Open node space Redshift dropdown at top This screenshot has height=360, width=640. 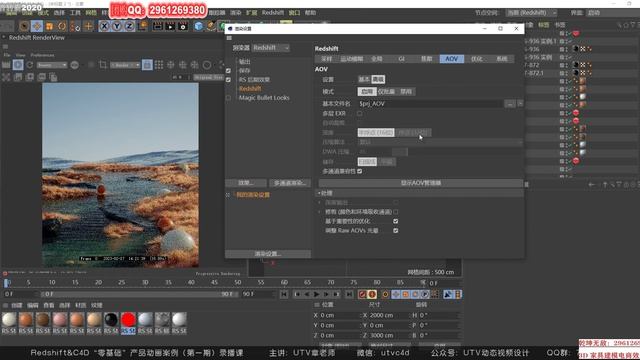531,13
